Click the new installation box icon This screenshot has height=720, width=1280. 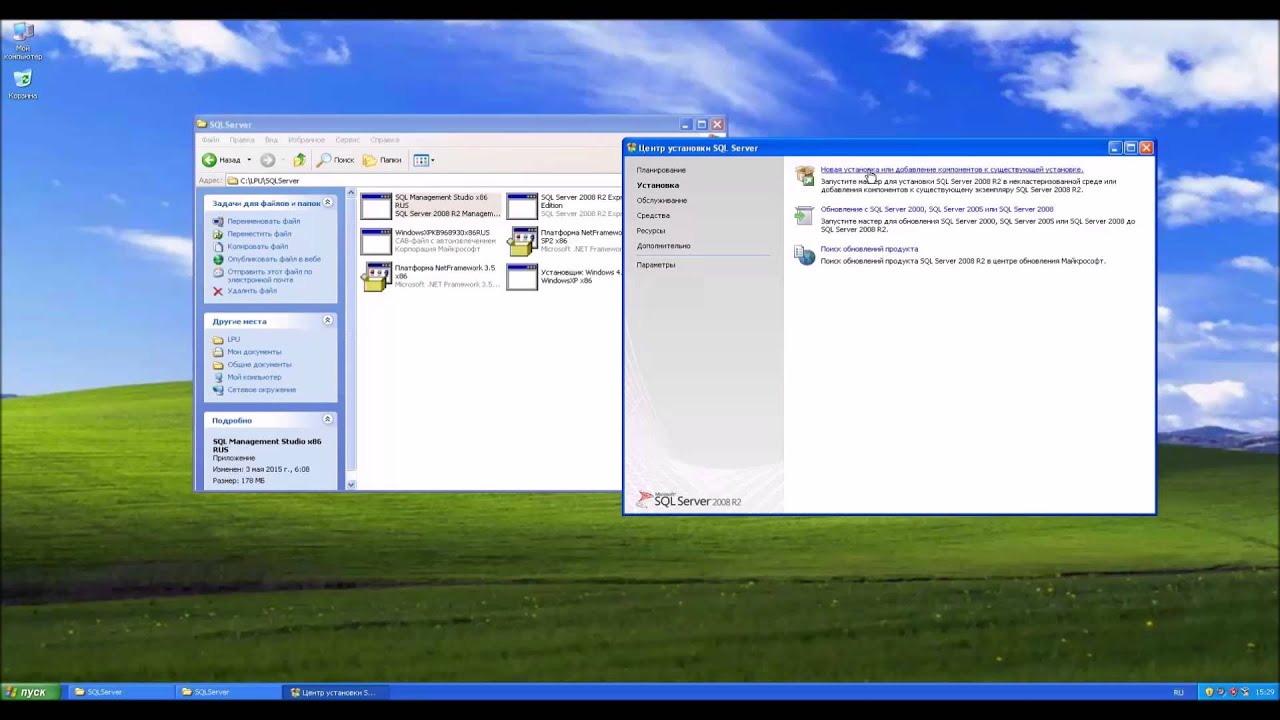pyautogui.click(x=805, y=176)
